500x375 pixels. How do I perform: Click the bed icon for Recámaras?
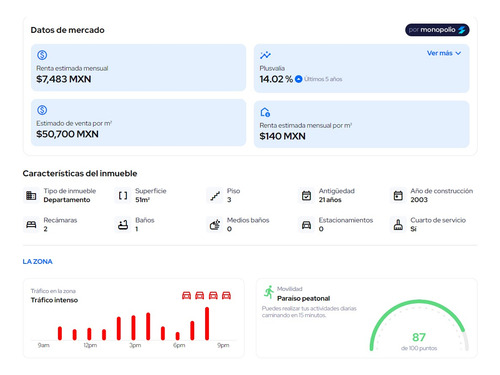(x=31, y=225)
